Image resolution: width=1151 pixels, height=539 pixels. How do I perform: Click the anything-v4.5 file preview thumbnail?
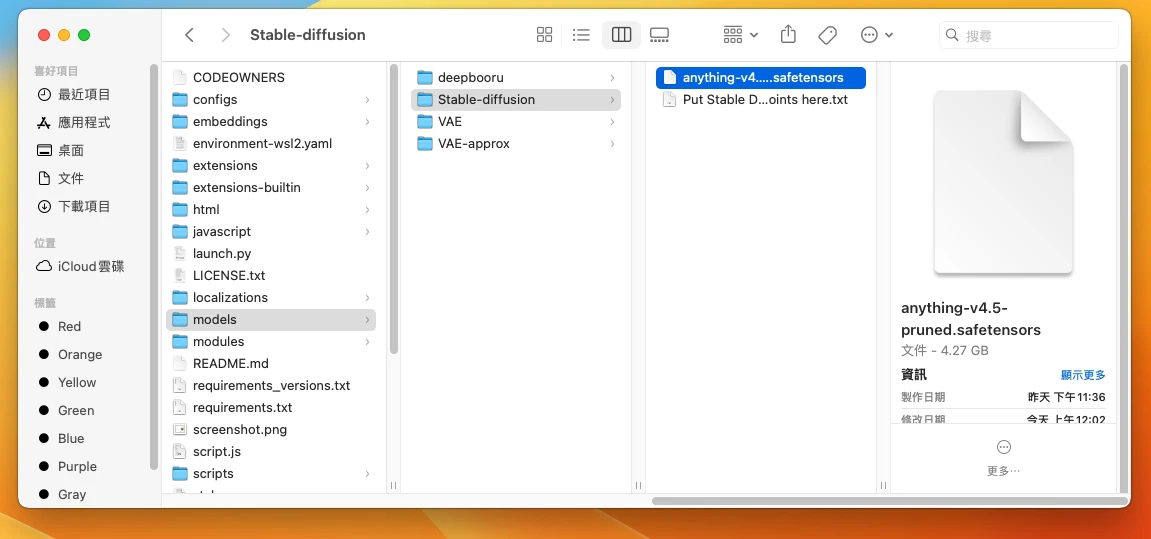click(1003, 182)
